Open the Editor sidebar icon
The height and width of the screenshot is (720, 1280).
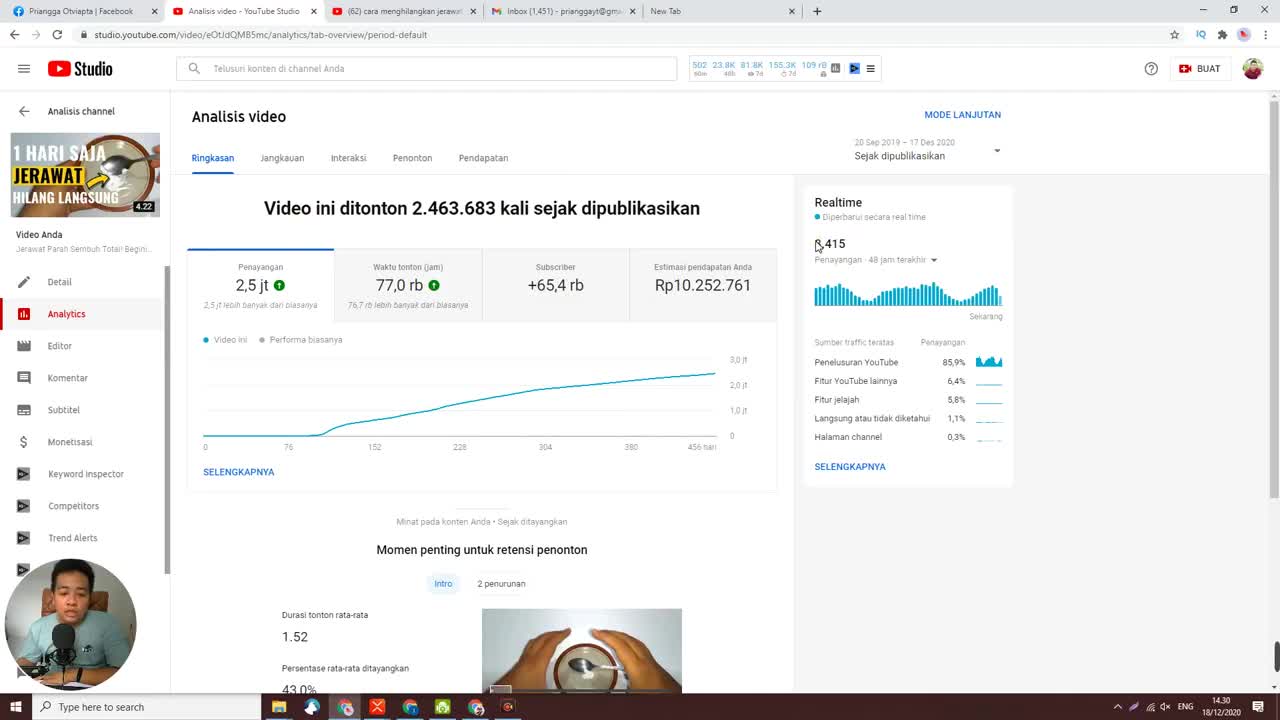[24, 346]
